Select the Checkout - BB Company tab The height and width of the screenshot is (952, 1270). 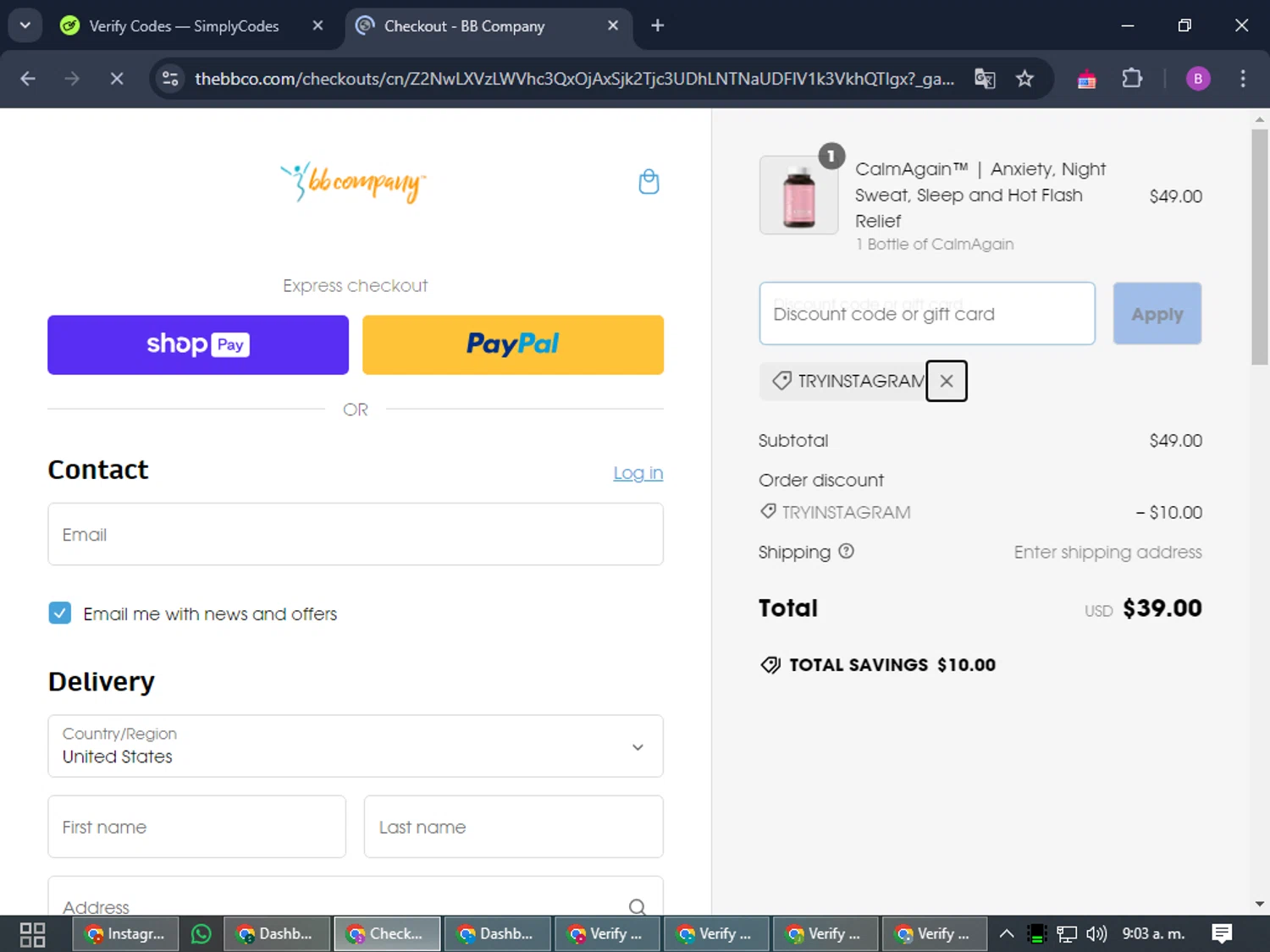[464, 26]
